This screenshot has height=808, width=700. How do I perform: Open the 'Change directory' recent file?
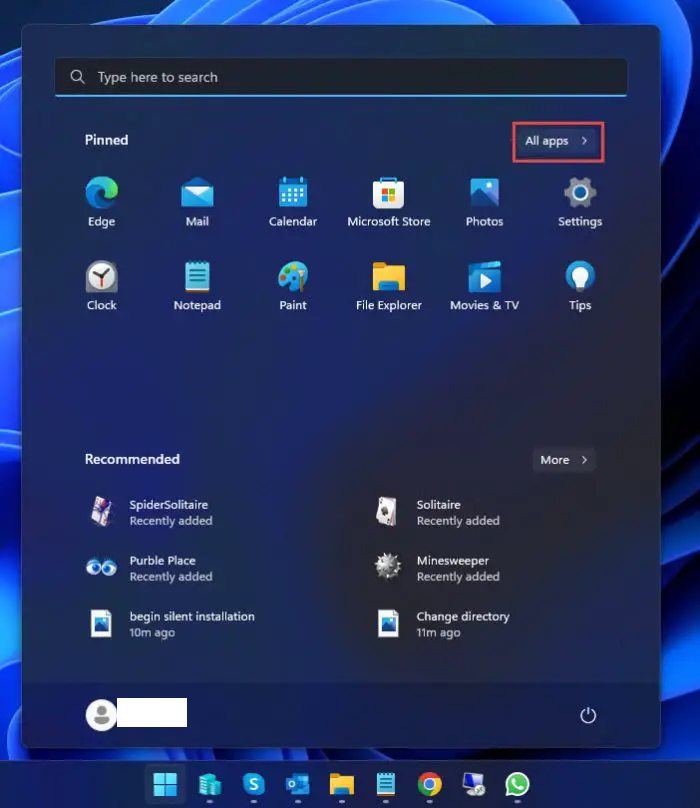443,624
